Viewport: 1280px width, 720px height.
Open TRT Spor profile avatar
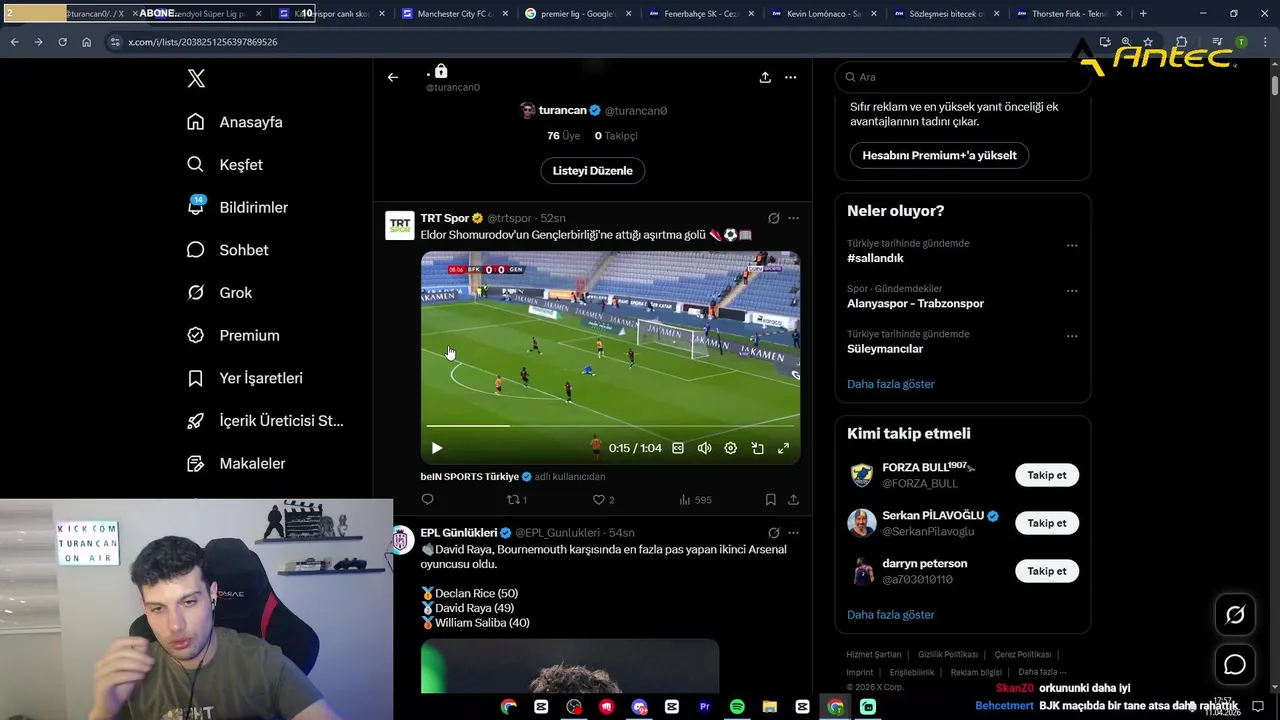click(400, 225)
